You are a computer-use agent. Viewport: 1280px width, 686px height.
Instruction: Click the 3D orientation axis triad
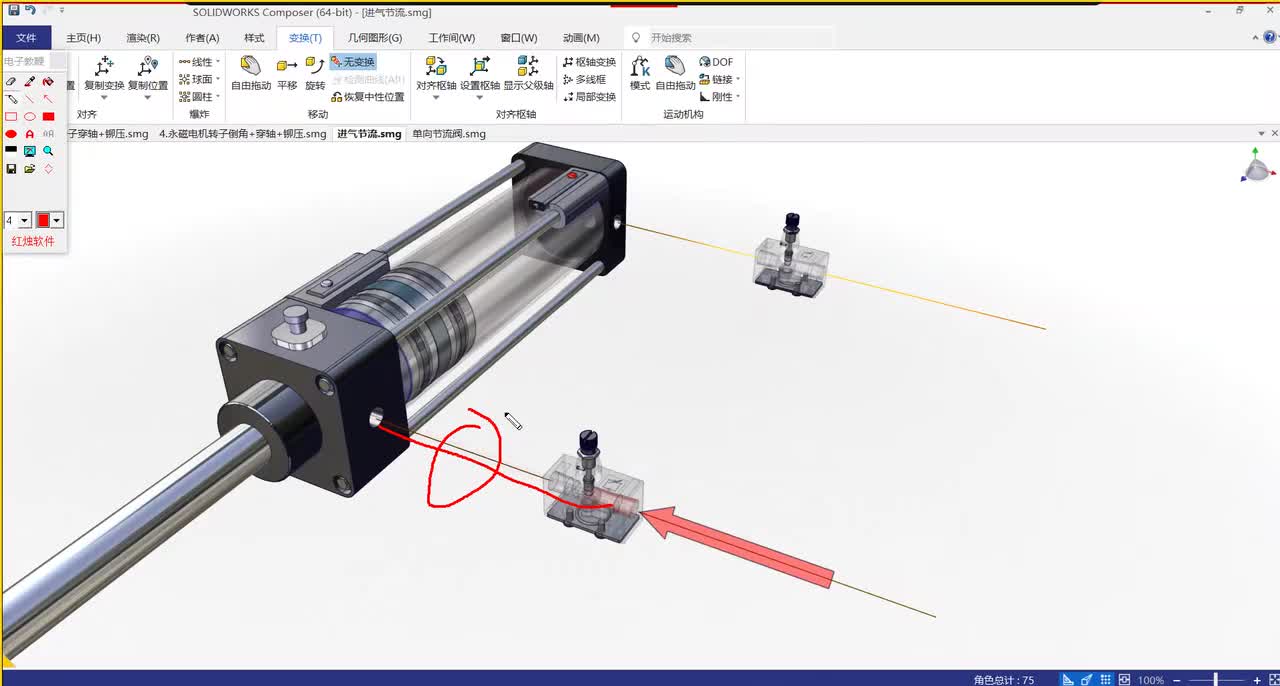point(1258,166)
